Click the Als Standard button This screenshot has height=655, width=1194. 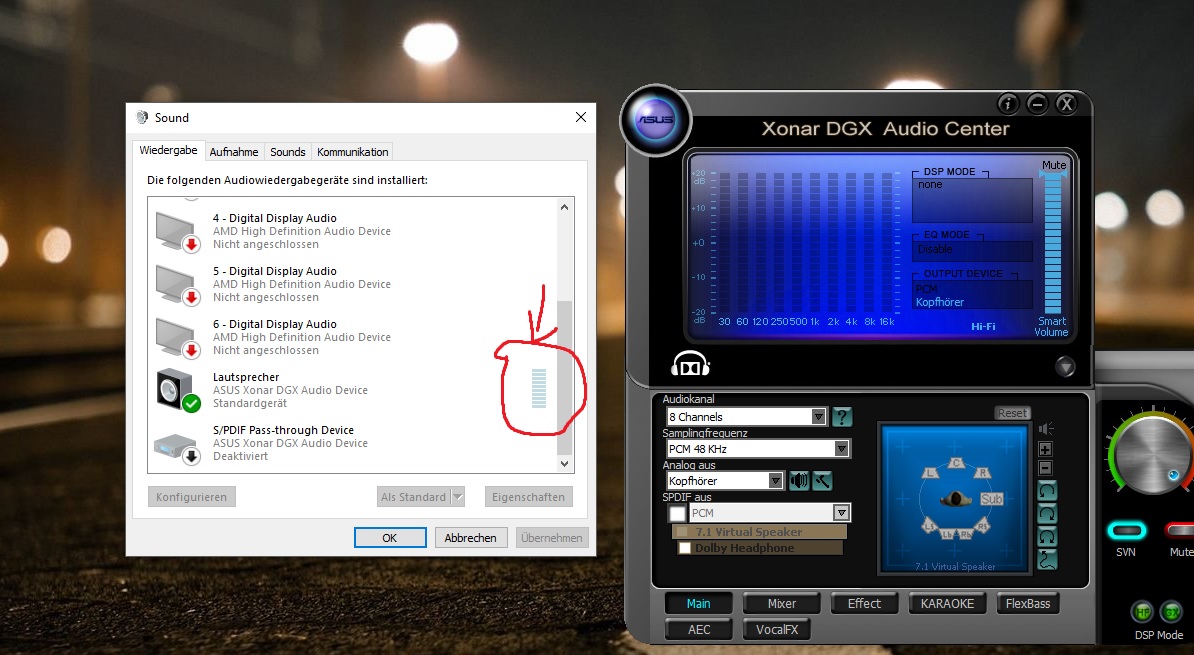pyautogui.click(x=413, y=497)
